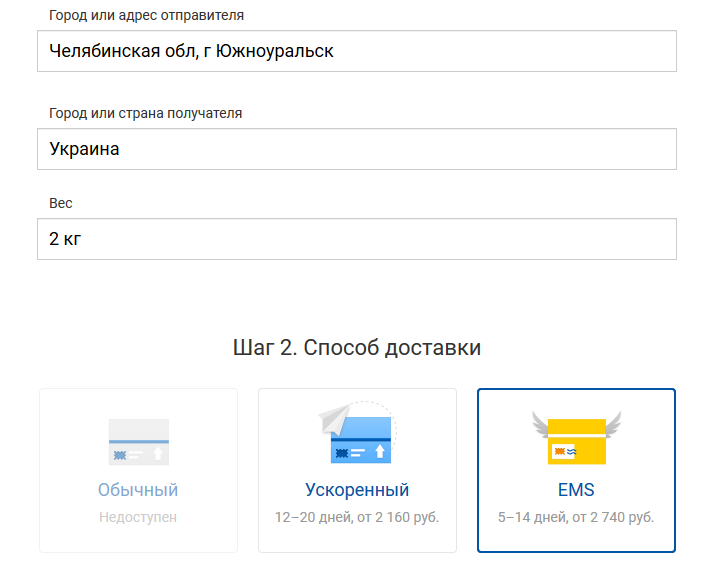Image resolution: width=719 pixels, height=575 pixels.
Task: Pick the unavailable Обычный delivery label
Action: coord(138,490)
